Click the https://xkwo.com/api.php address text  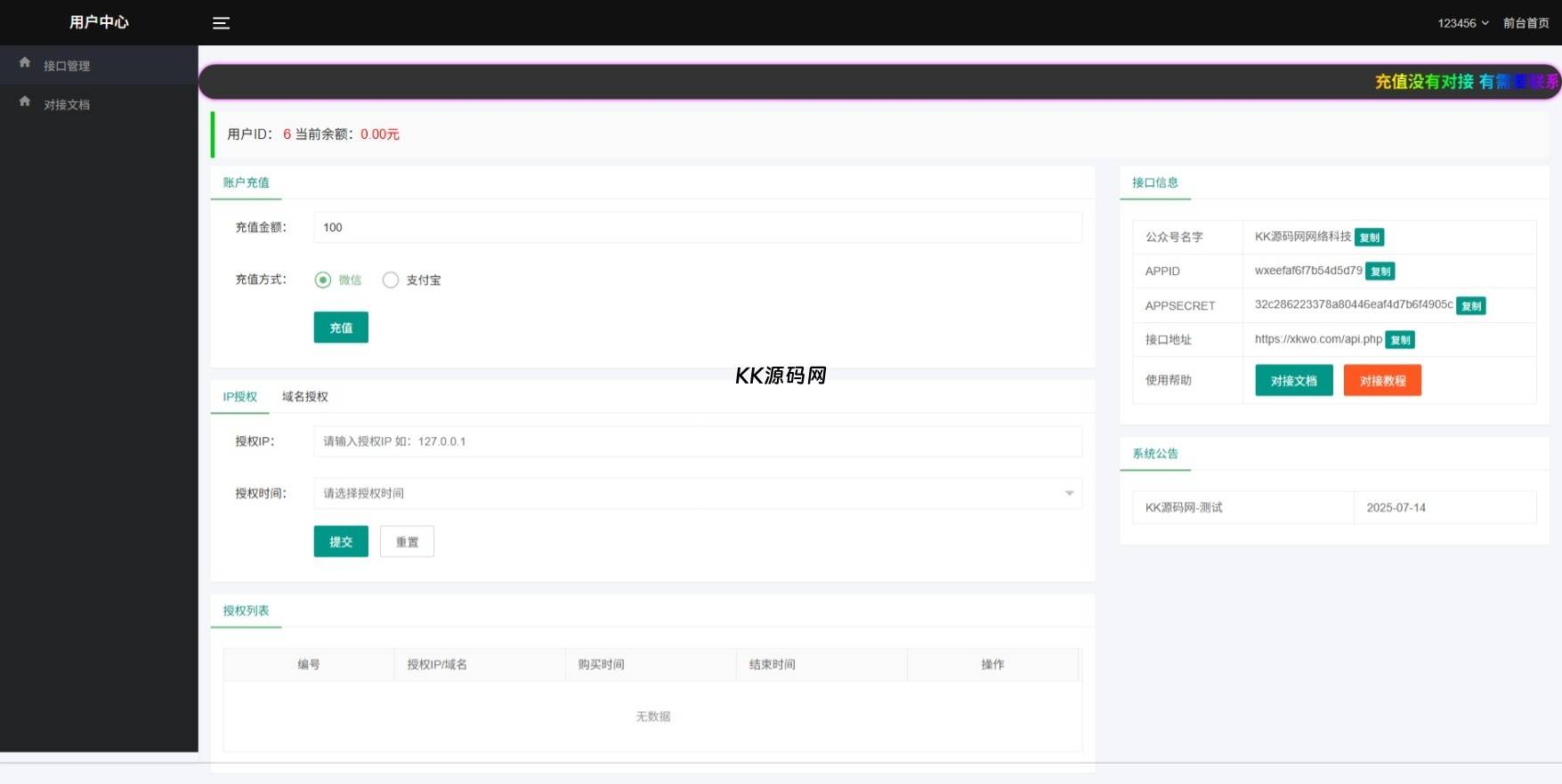(x=1318, y=339)
